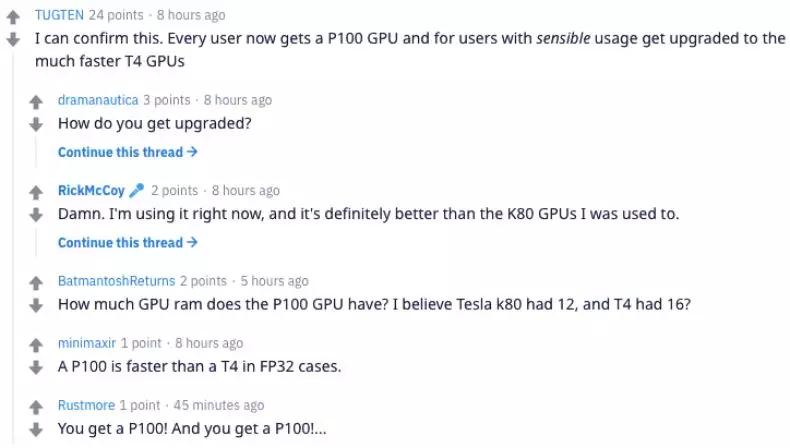Continue this thread under dramanautica's reply
Viewport: 790px width, 448px height.
(x=127, y=153)
